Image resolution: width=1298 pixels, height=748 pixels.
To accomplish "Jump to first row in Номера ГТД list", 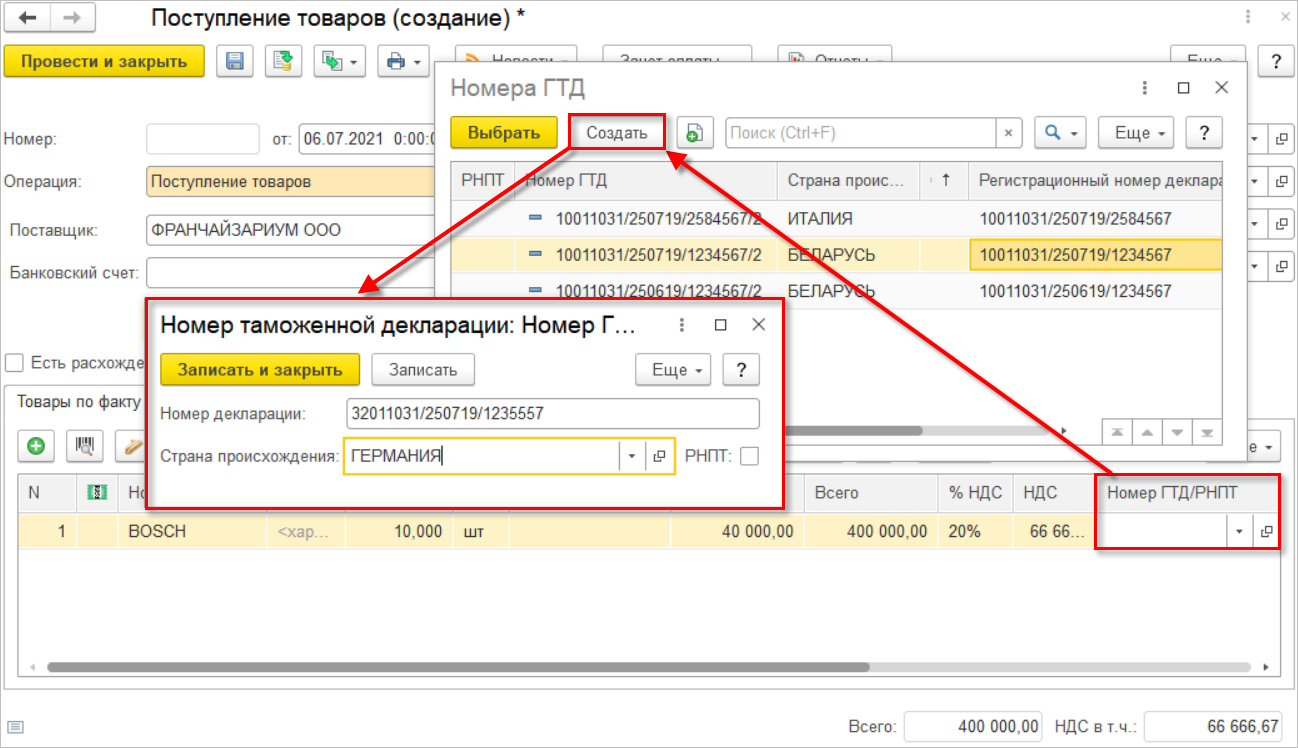I will click(1119, 432).
